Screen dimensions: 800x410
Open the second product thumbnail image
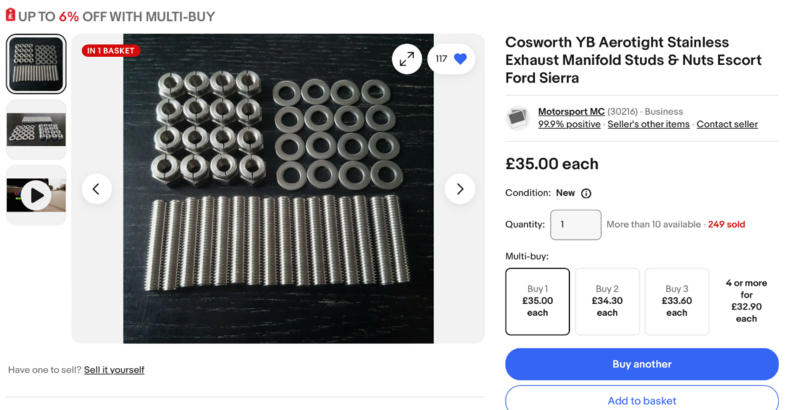coord(36,130)
